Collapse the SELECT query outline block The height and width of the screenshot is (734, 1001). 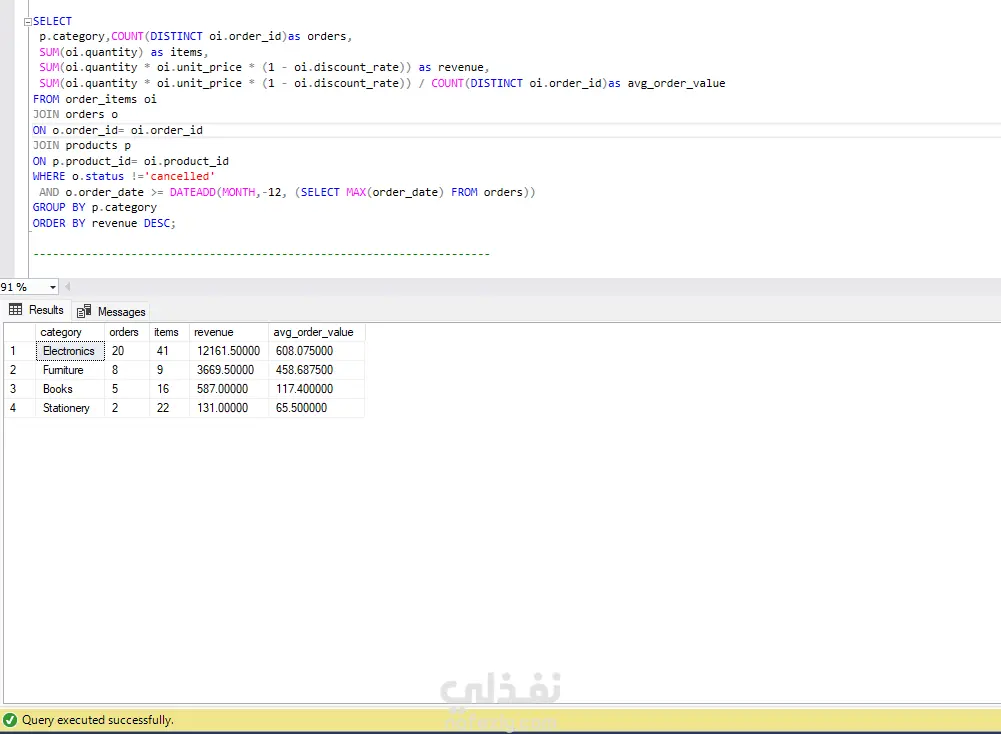(x=27, y=22)
